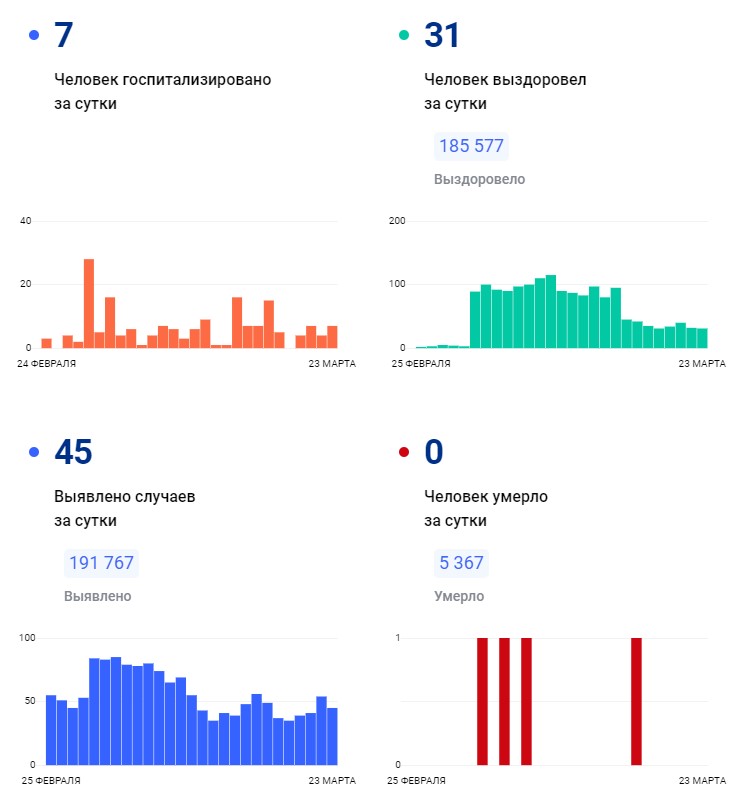
Task: Select the last blue bar in cases chart
Action: 332,736
